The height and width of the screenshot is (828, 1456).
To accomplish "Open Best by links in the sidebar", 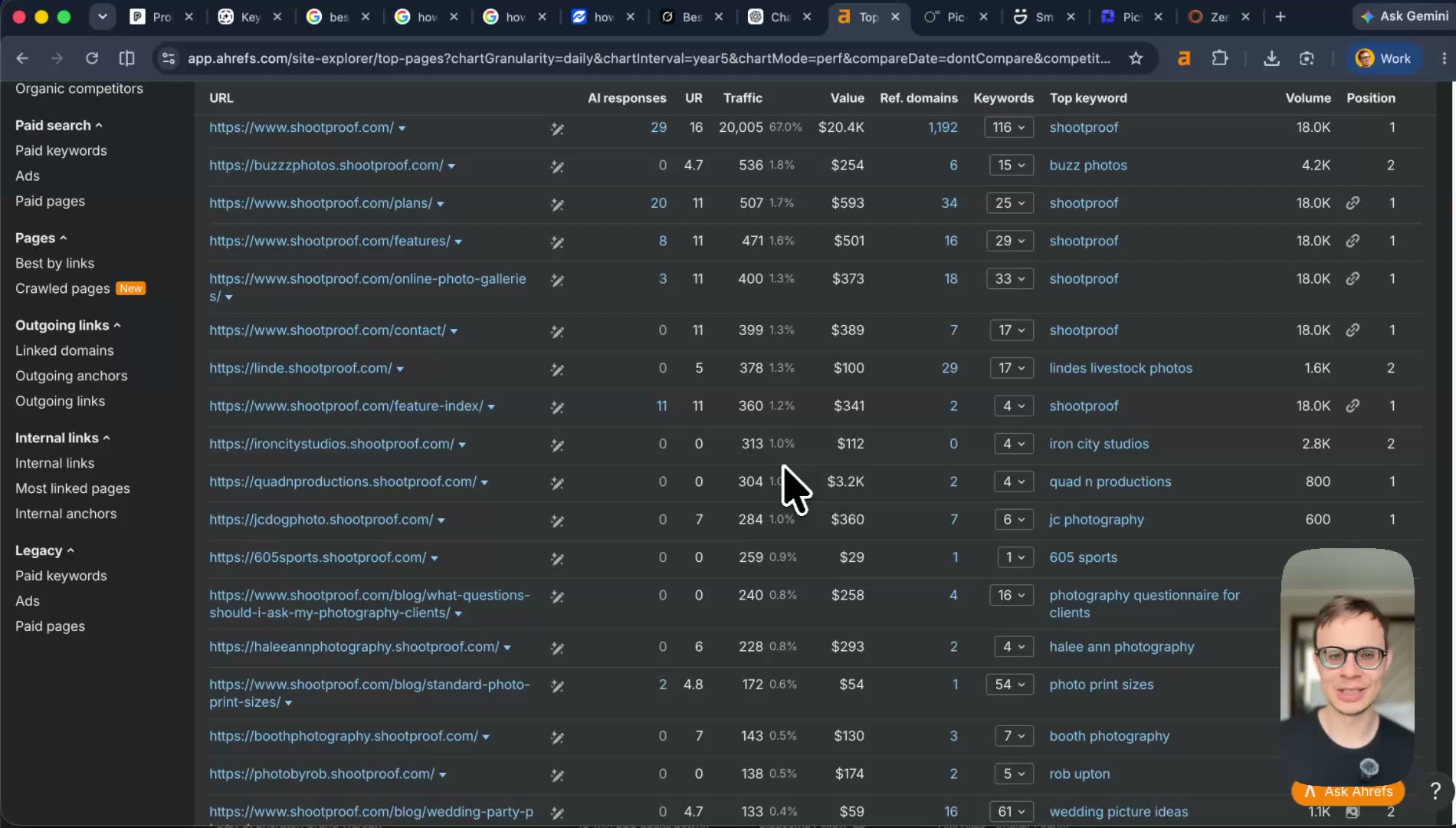I will click(x=54, y=264).
